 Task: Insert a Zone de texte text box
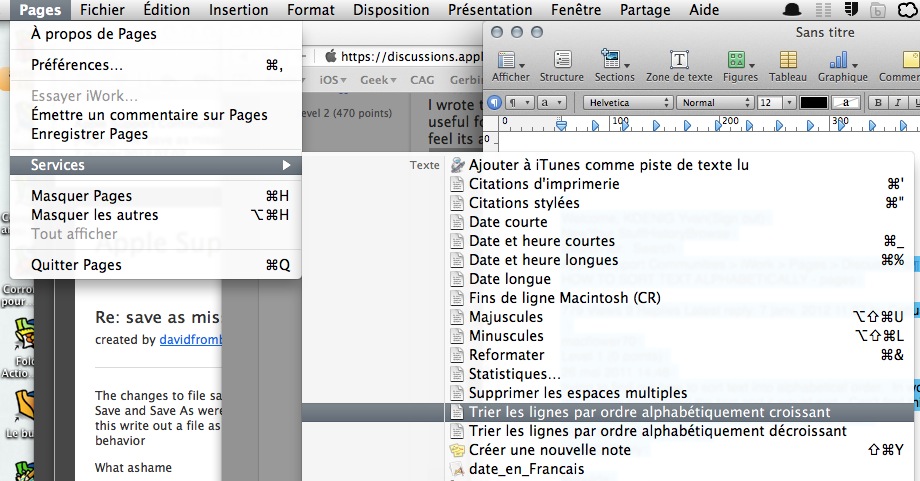tap(679, 66)
